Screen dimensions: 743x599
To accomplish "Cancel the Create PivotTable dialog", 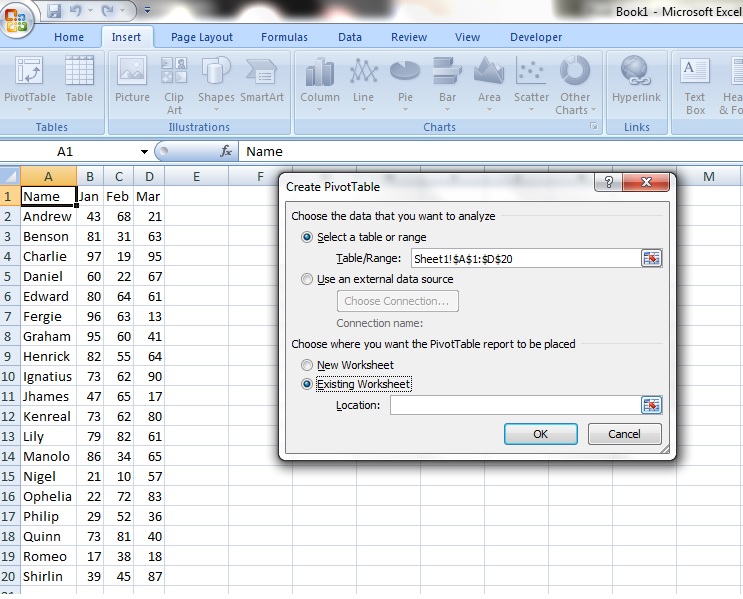I will (x=624, y=434).
